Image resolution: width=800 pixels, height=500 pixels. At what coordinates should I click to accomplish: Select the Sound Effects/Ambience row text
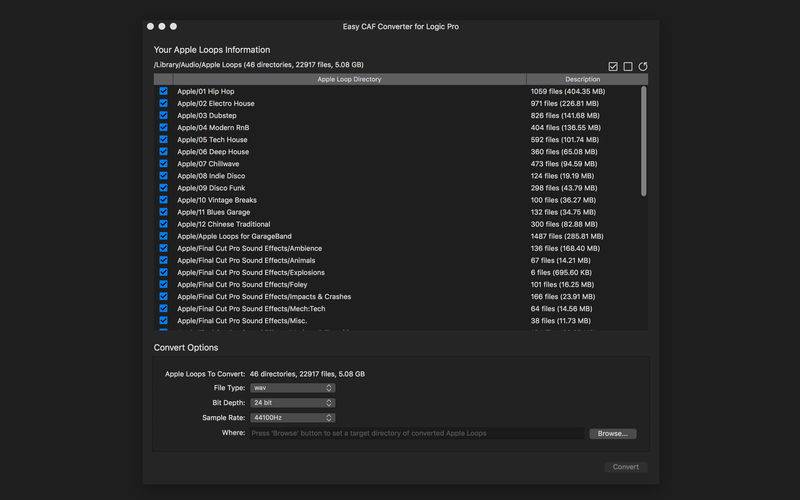249,248
